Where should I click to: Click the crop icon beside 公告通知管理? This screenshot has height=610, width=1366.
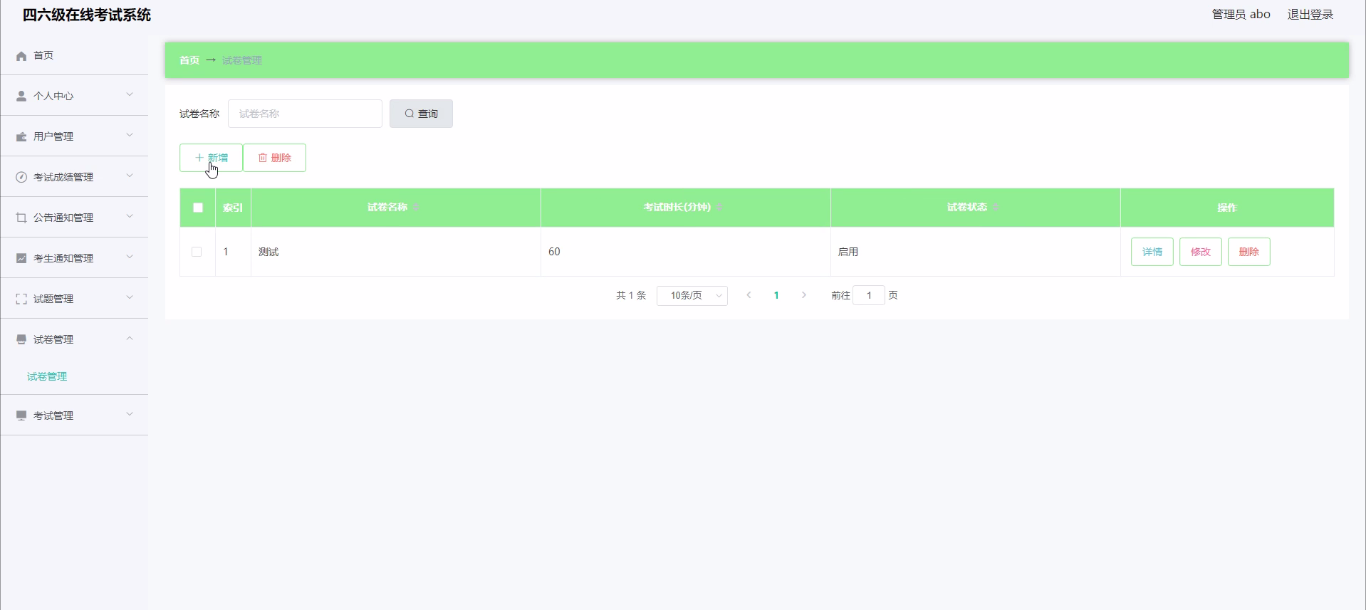point(21,218)
